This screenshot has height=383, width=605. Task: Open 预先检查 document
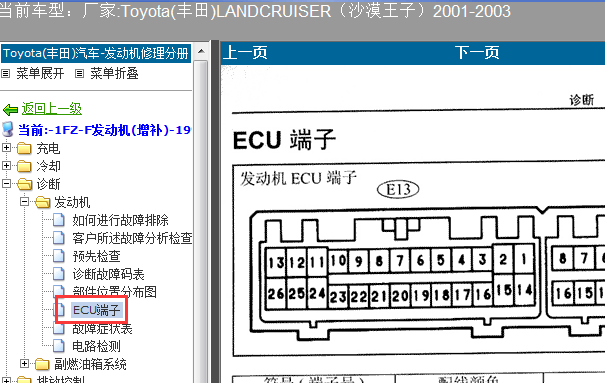pos(96,256)
